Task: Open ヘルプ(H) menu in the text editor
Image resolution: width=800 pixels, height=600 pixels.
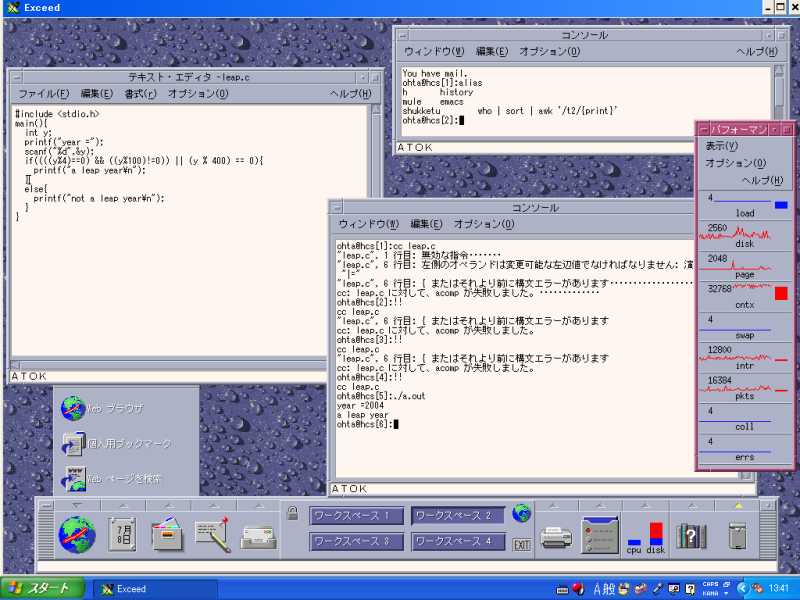Action: (x=351, y=94)
